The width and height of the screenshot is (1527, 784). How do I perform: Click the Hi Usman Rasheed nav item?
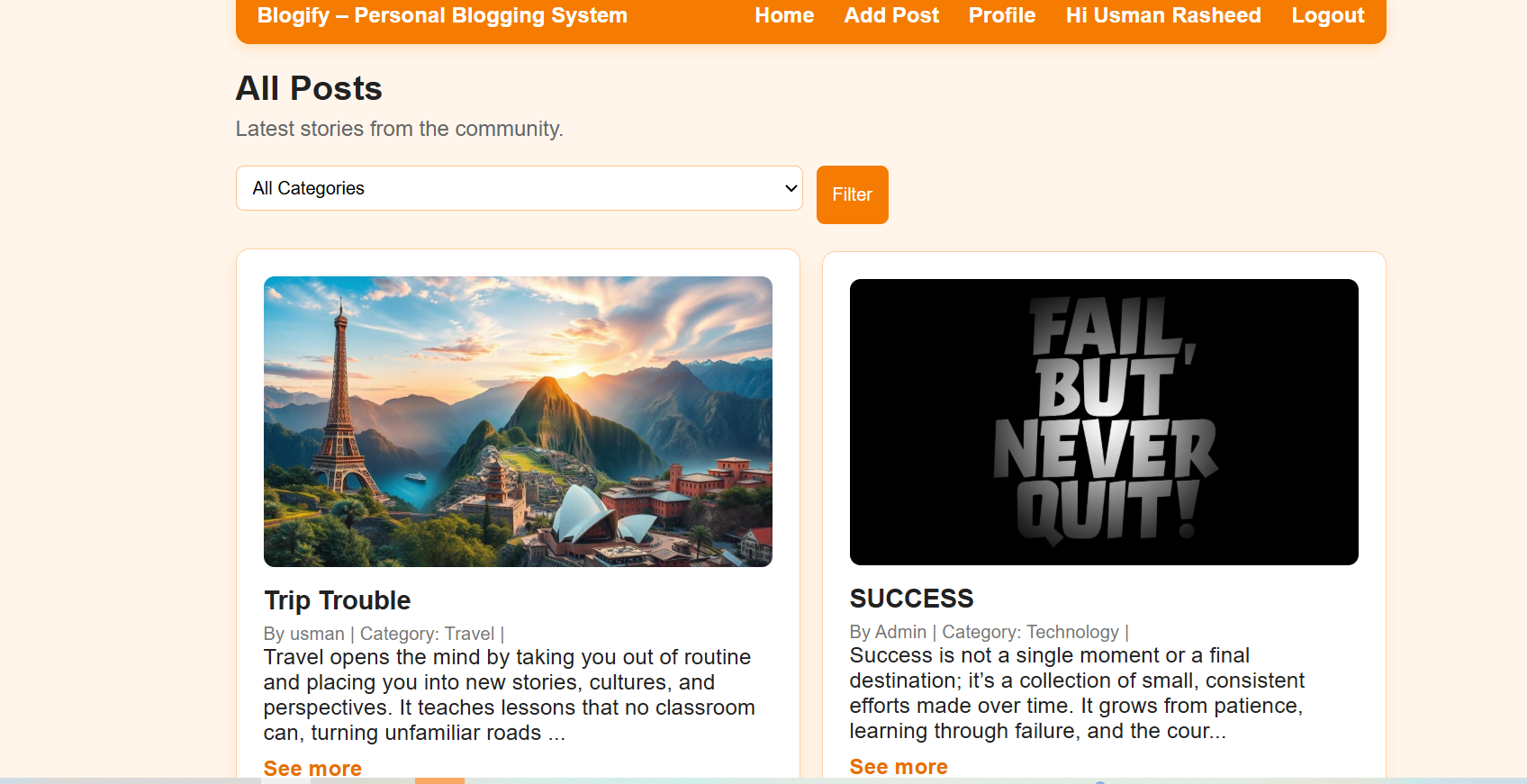point(1163,15)
